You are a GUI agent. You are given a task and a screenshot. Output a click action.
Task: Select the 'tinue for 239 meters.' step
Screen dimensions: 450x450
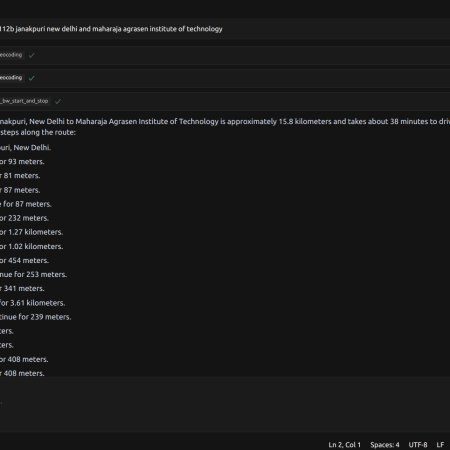click(x=36, y=317)
